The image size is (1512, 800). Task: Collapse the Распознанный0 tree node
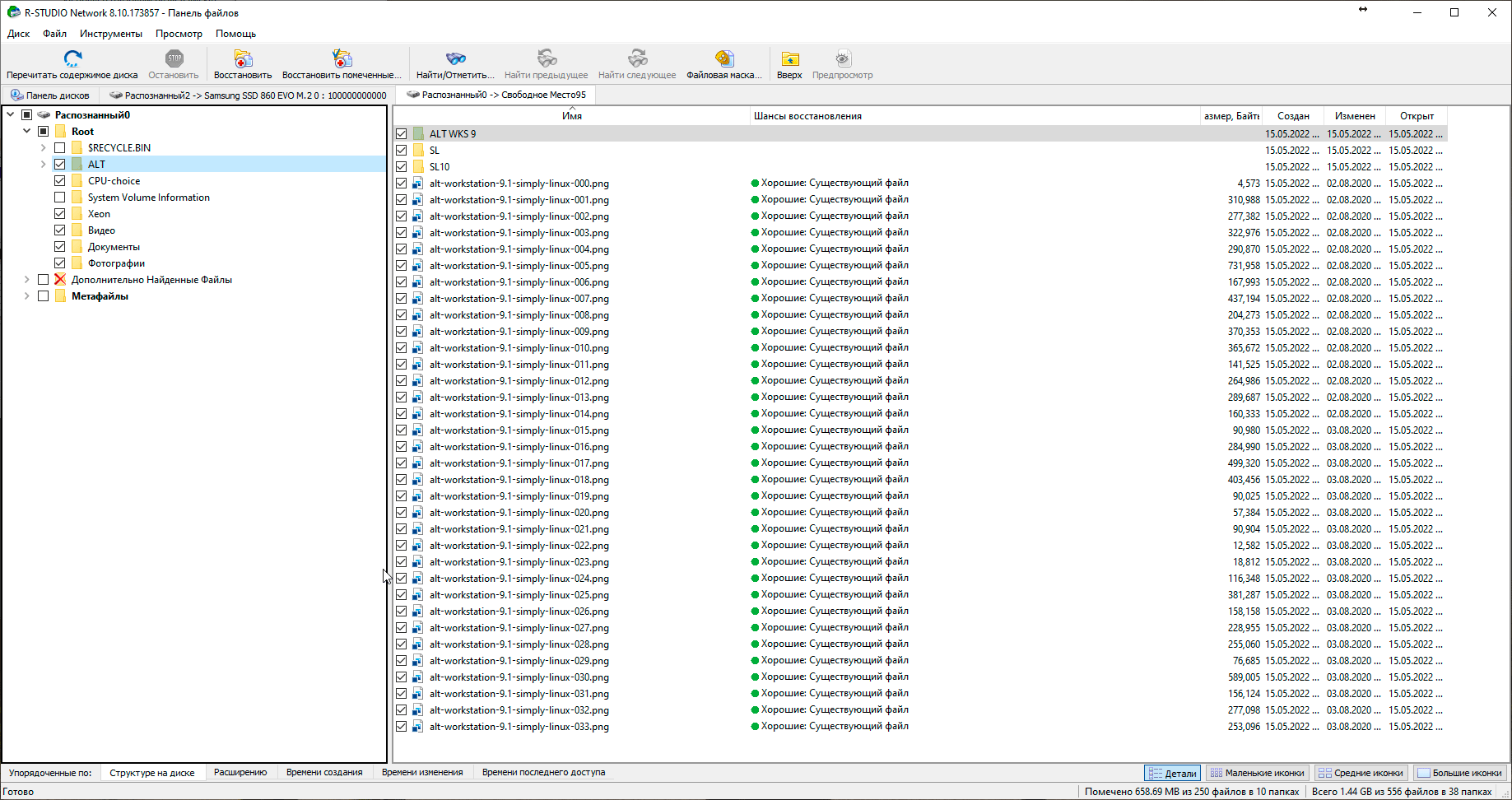click(x=11, y=115)
